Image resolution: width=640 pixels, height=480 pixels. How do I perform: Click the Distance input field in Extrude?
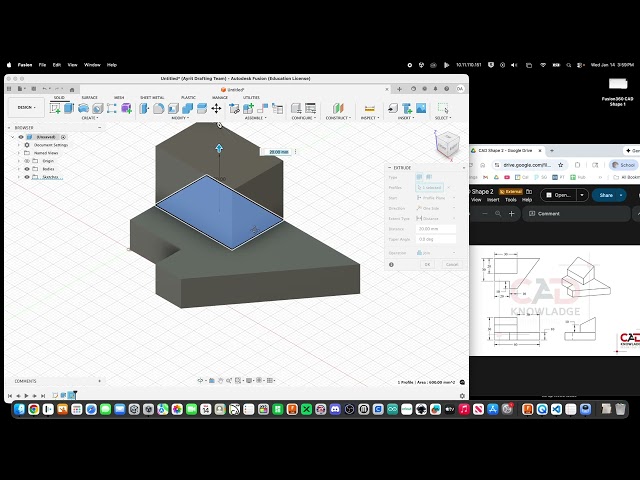point(436,229)
